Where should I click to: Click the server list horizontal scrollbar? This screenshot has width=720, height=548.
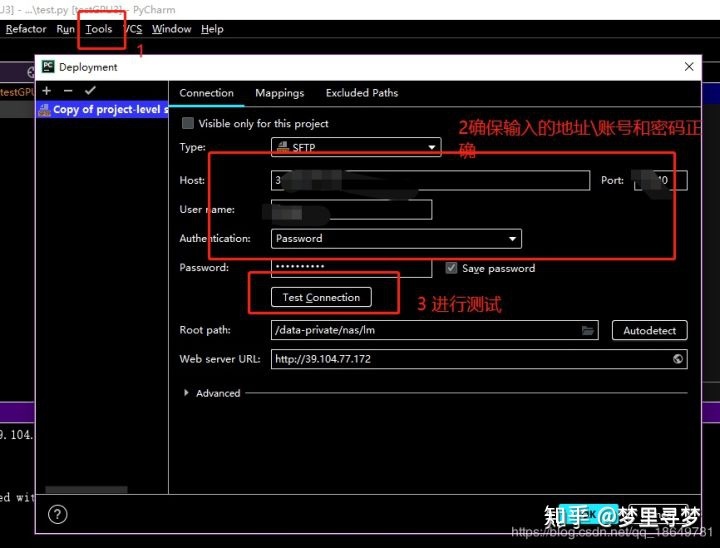click(x=86, y=490)
